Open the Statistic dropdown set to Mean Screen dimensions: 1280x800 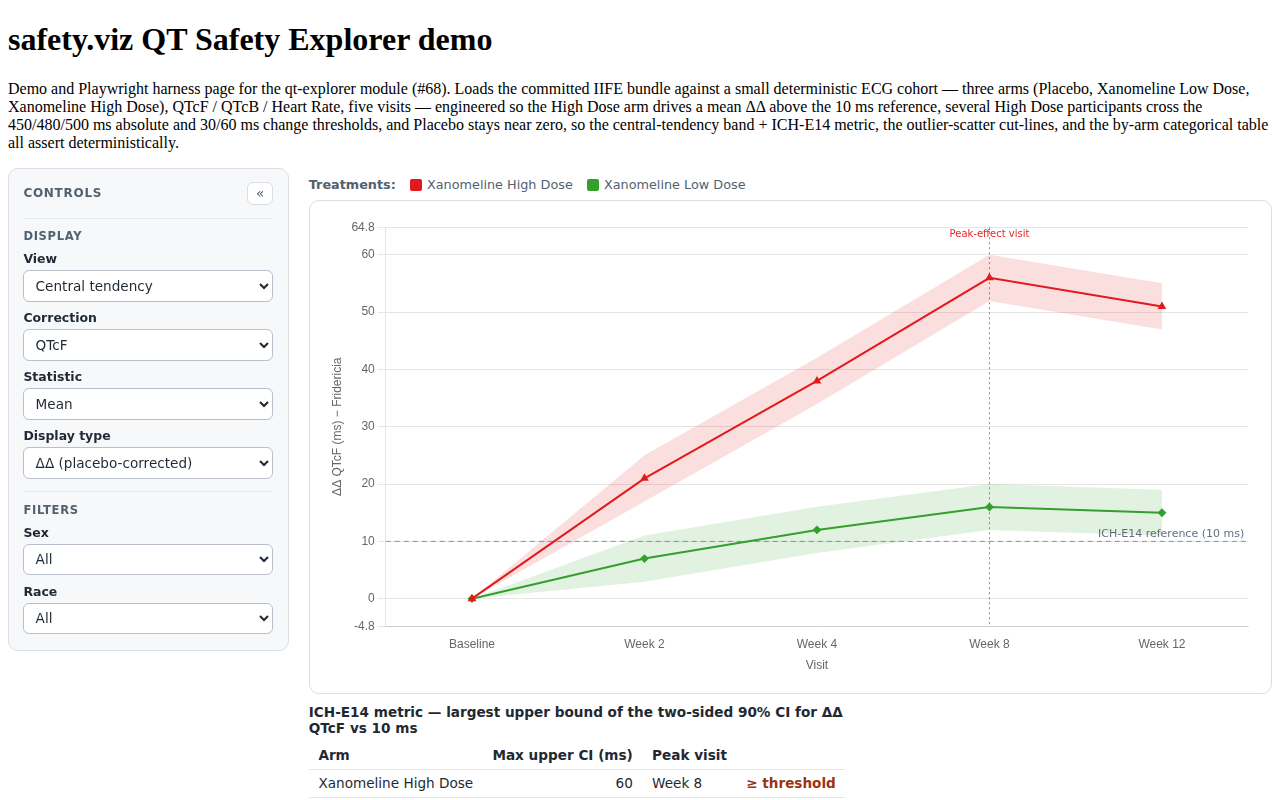[148, 404]
